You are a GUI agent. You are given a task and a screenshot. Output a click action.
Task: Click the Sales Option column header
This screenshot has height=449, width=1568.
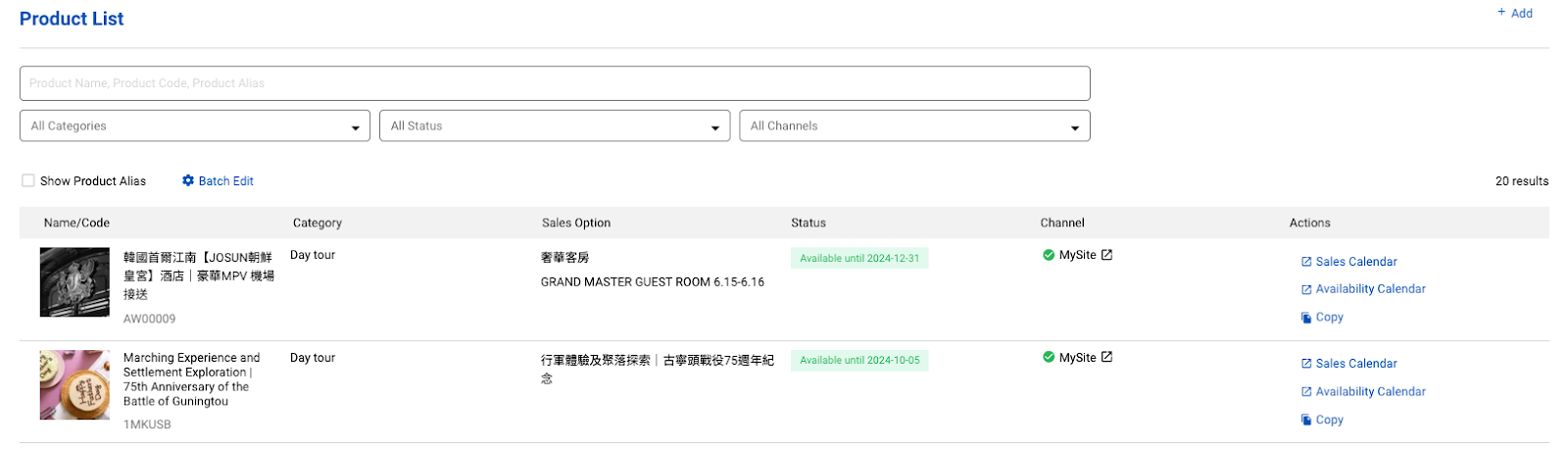(576, 224)
